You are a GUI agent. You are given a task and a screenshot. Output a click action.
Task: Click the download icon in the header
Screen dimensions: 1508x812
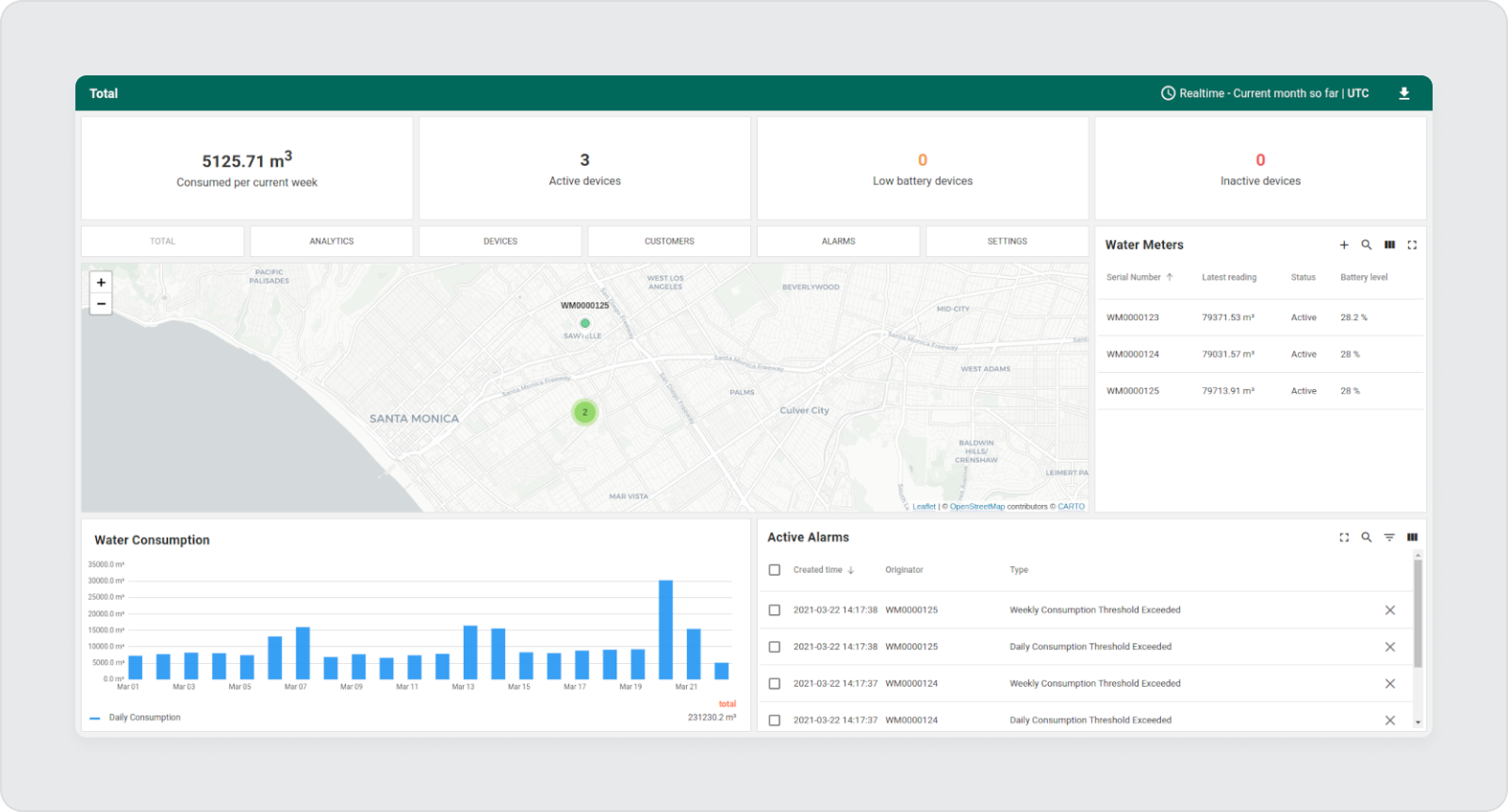[x=1403, y=93]
